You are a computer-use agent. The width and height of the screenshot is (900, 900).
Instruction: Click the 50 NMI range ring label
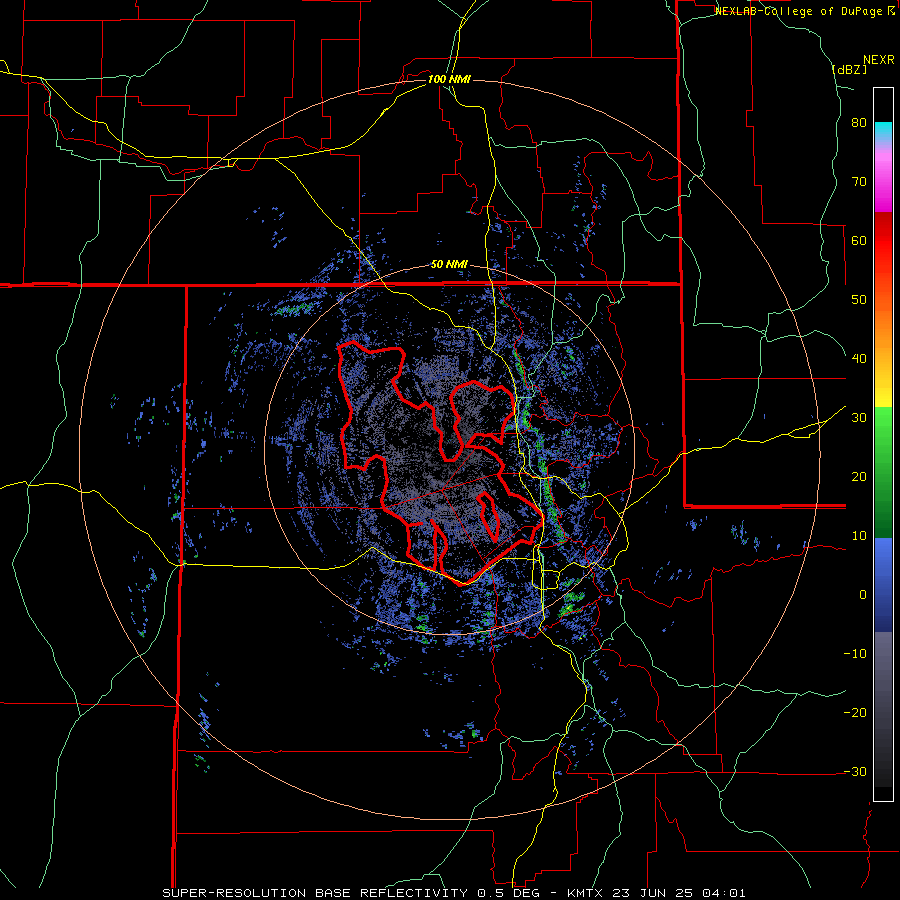click(x=449, y=265)
